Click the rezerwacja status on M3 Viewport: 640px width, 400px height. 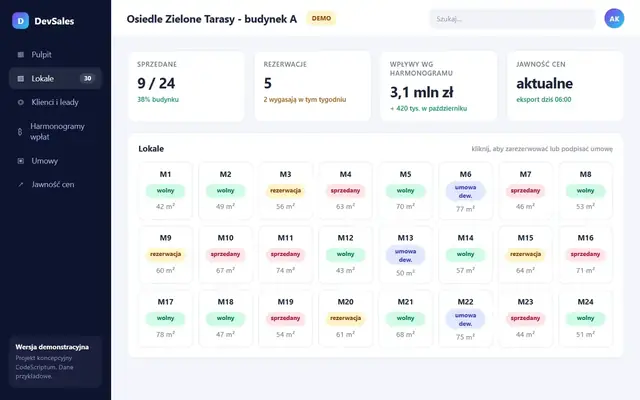285,191
